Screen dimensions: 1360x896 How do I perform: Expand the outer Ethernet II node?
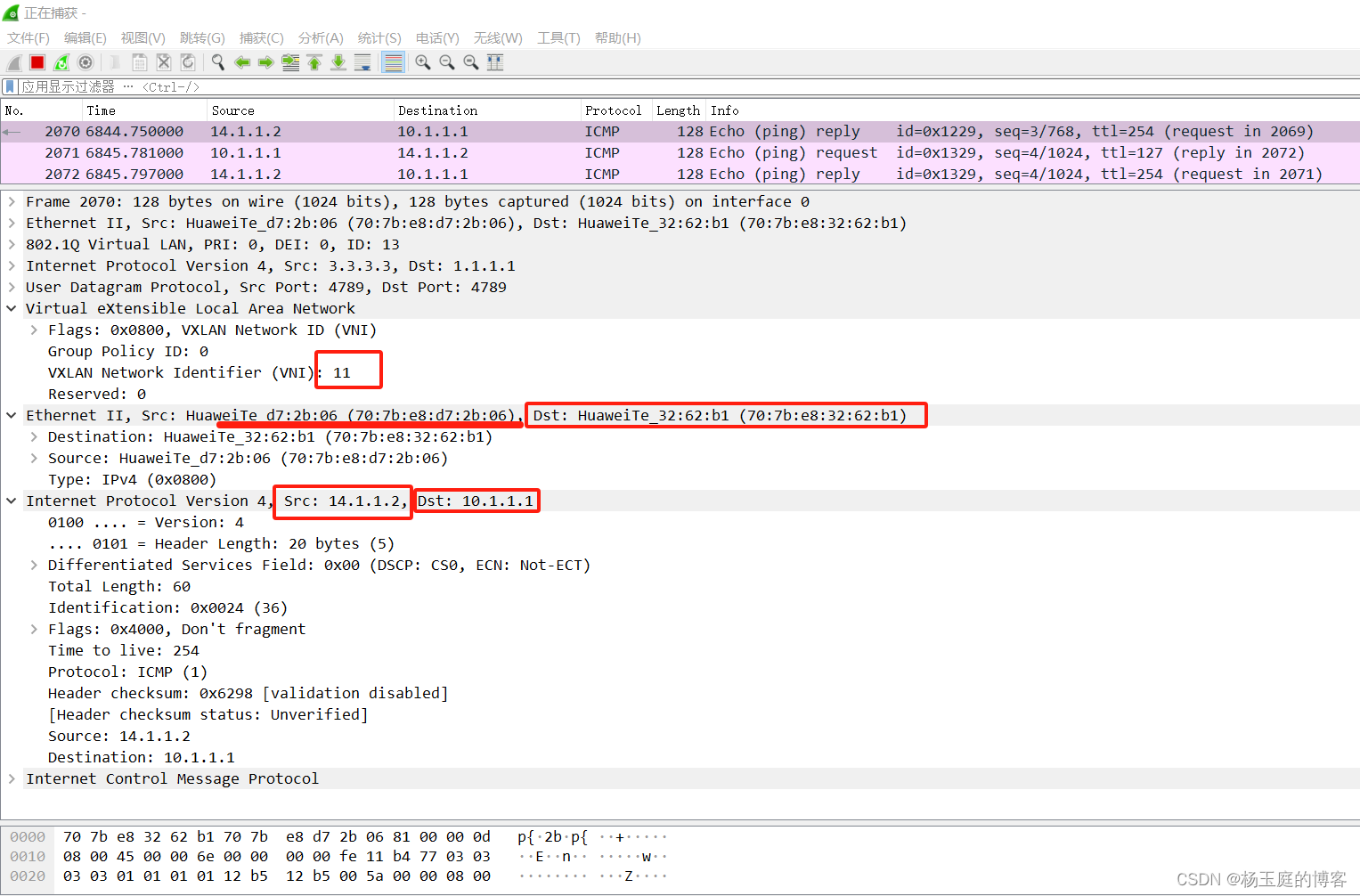tap(12, 224)
